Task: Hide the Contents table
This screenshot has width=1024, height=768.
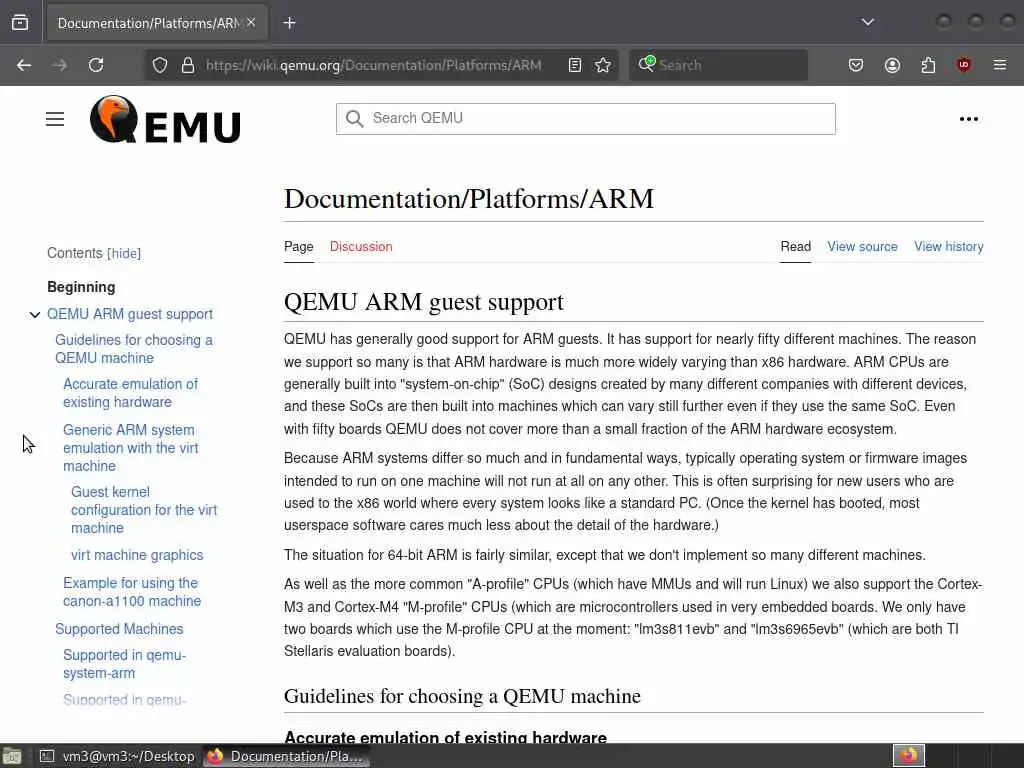Action: click(124, 253)
